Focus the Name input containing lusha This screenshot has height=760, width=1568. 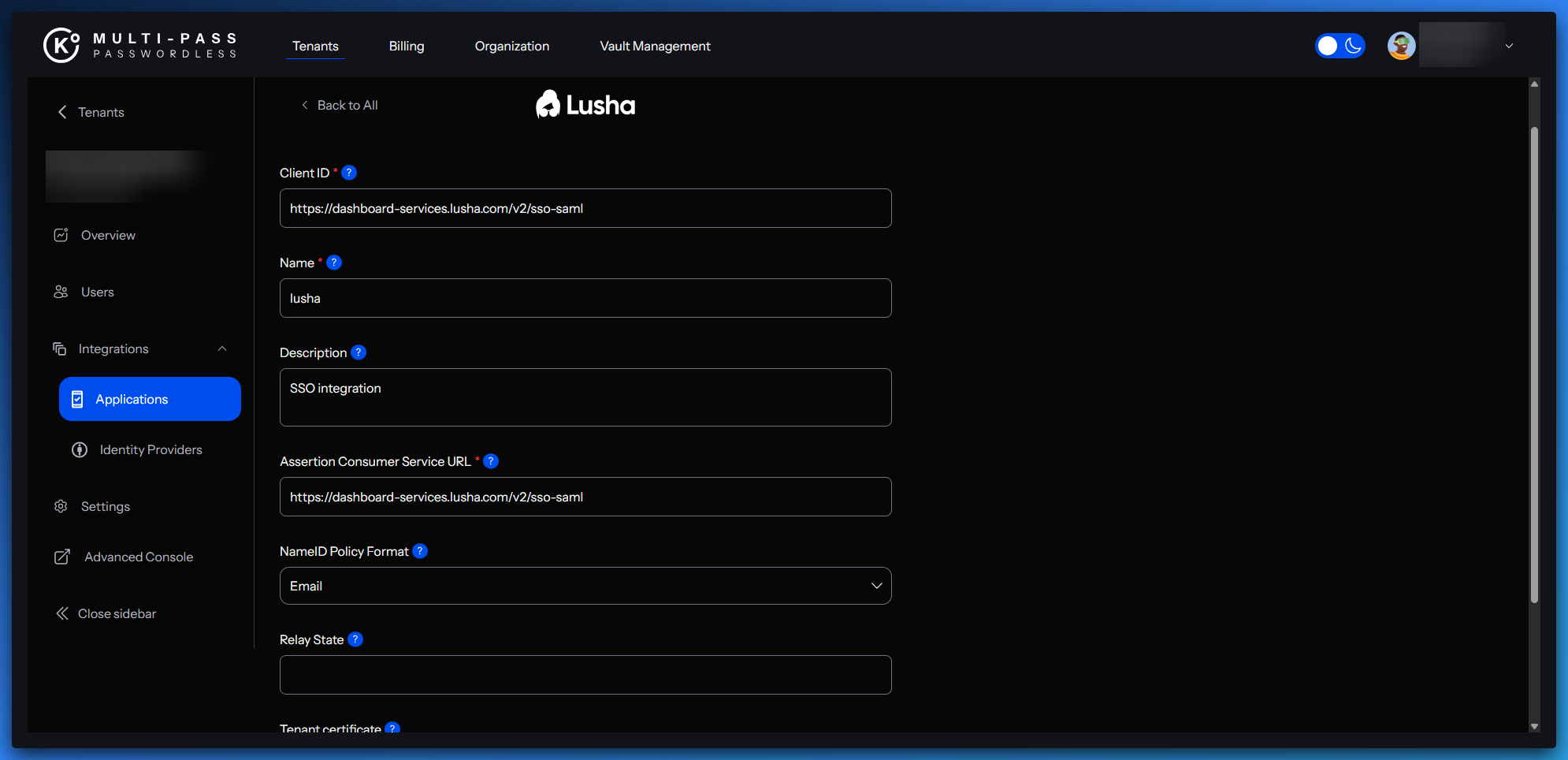[x=585, y=298]
